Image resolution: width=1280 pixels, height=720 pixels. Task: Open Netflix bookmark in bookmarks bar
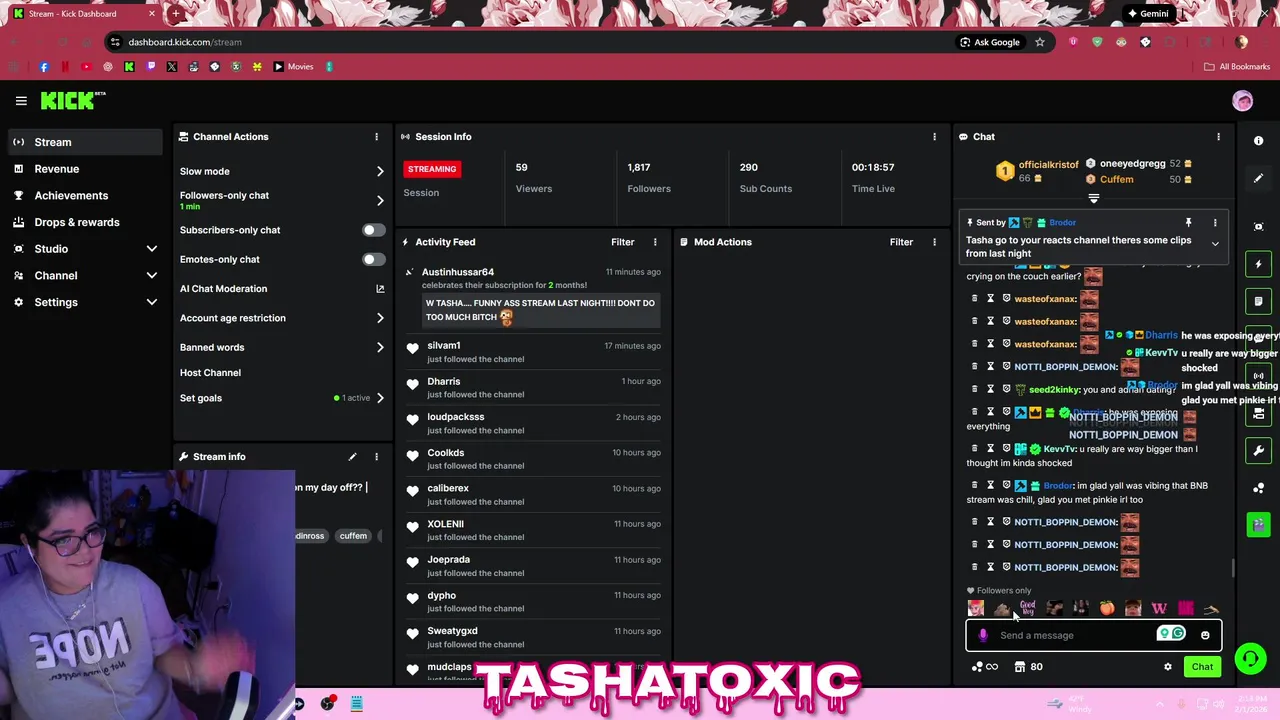click(65, 67)
